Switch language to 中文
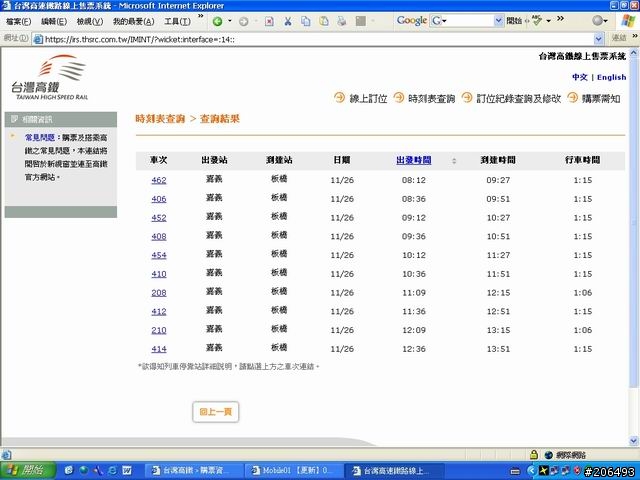 pyautogui.click(x=580, y=77)
